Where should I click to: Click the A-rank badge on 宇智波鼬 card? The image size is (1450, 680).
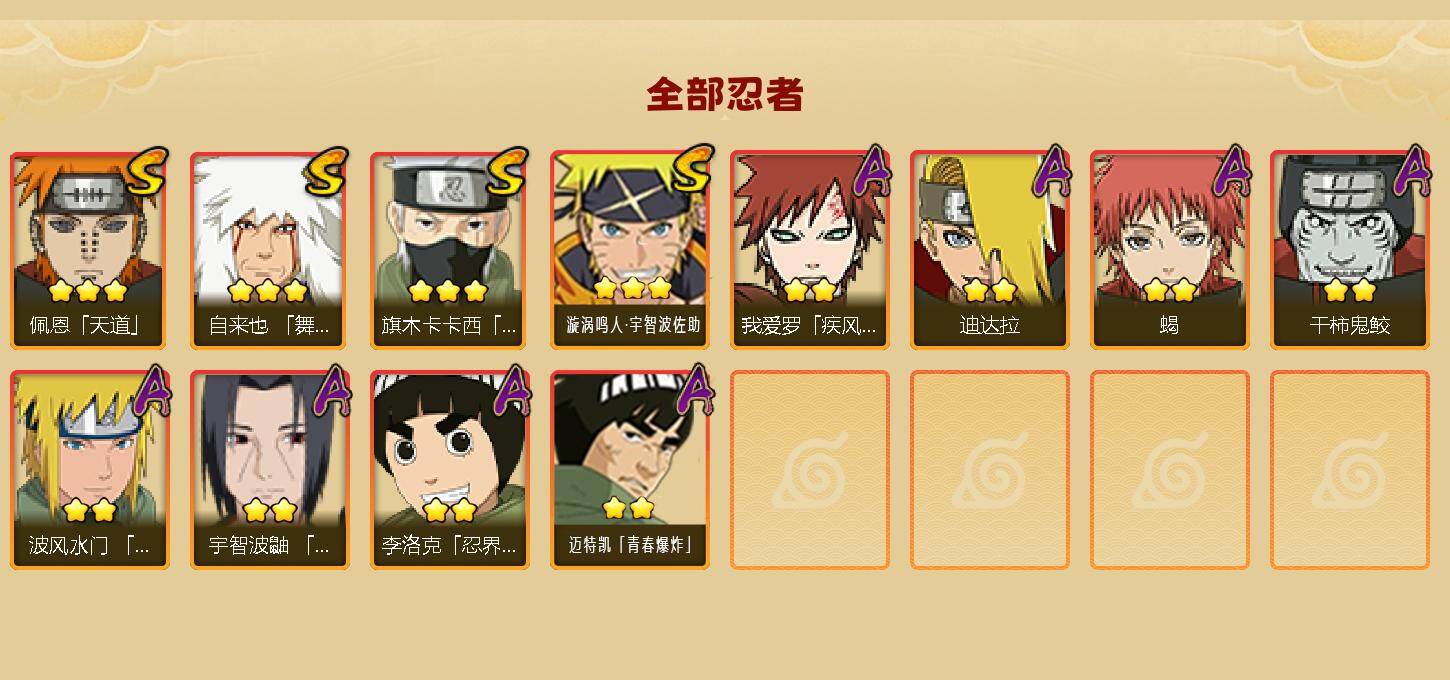[x=332, y=391]
